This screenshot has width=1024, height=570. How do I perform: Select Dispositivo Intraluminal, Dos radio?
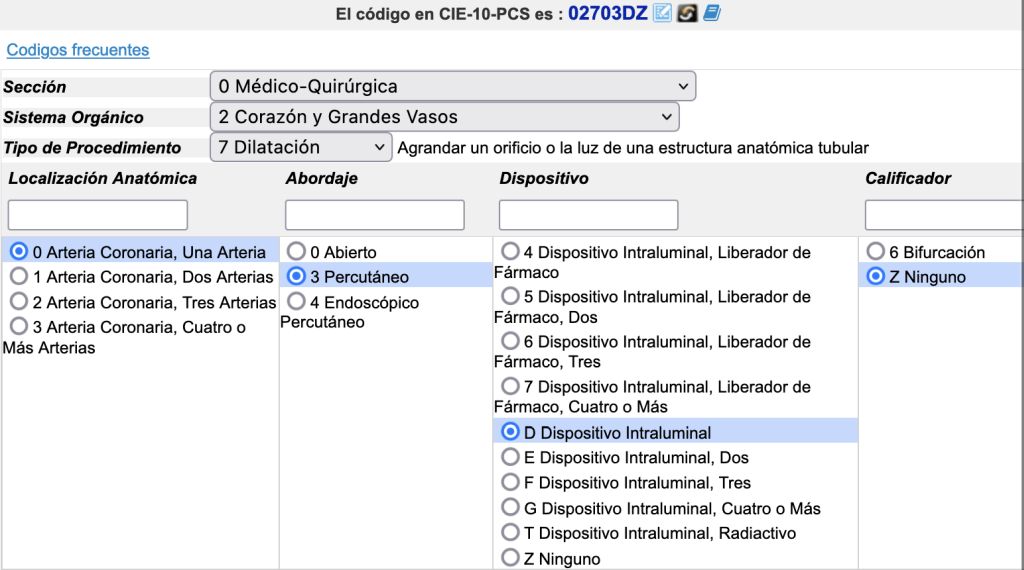click(x=510, y=458)
